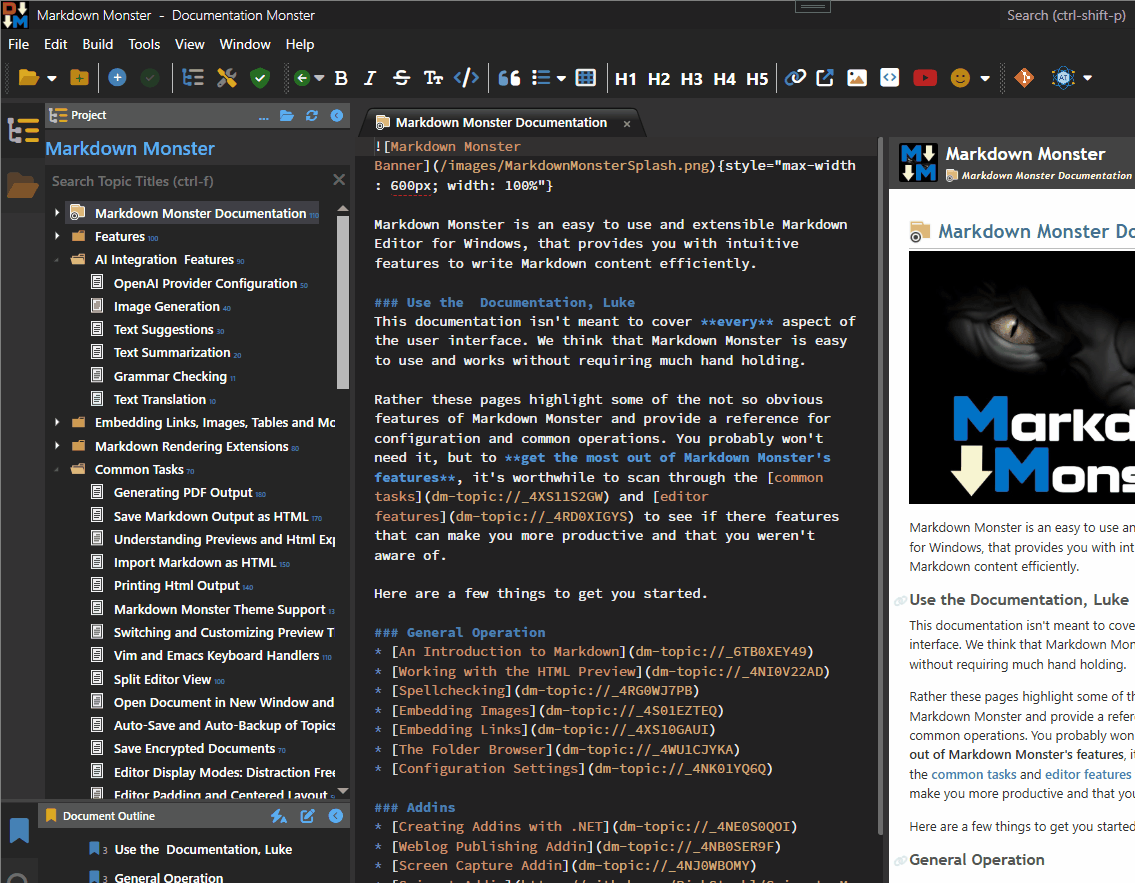Open the Window menu
Image resolution: width=1135 pixels, height=883 pixels.
(x=245, y=44)
